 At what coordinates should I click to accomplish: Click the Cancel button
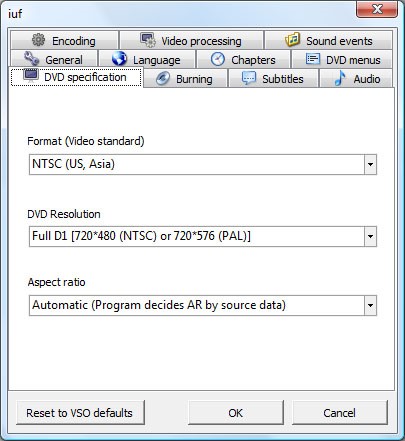point(340,413)
